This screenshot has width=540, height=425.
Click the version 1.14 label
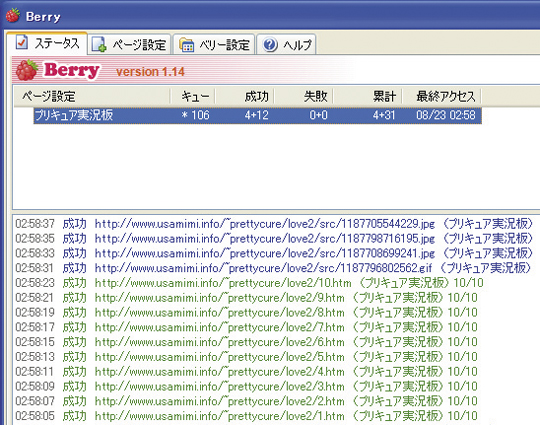pos(150,72)
